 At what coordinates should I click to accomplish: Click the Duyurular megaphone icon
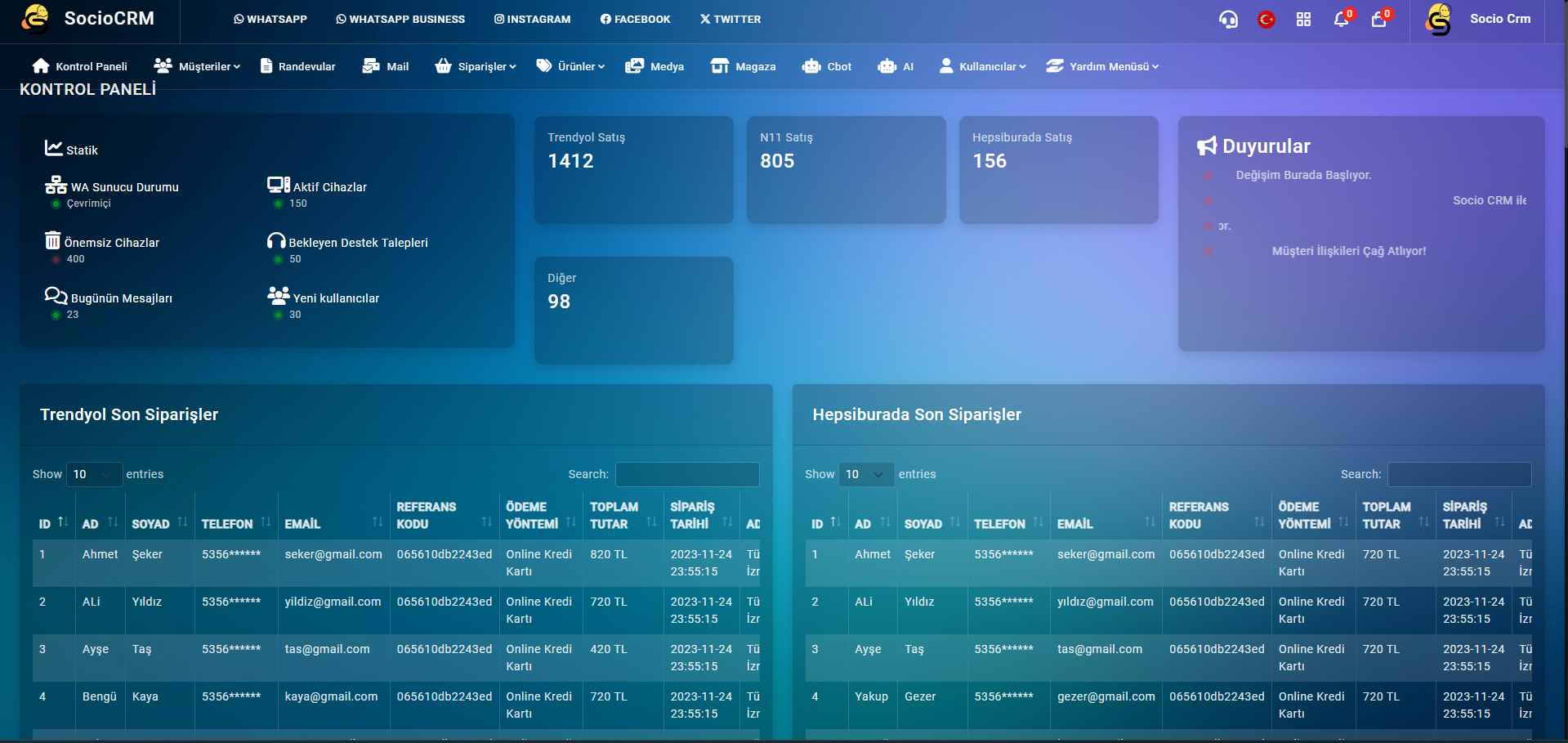point(1207,146)
